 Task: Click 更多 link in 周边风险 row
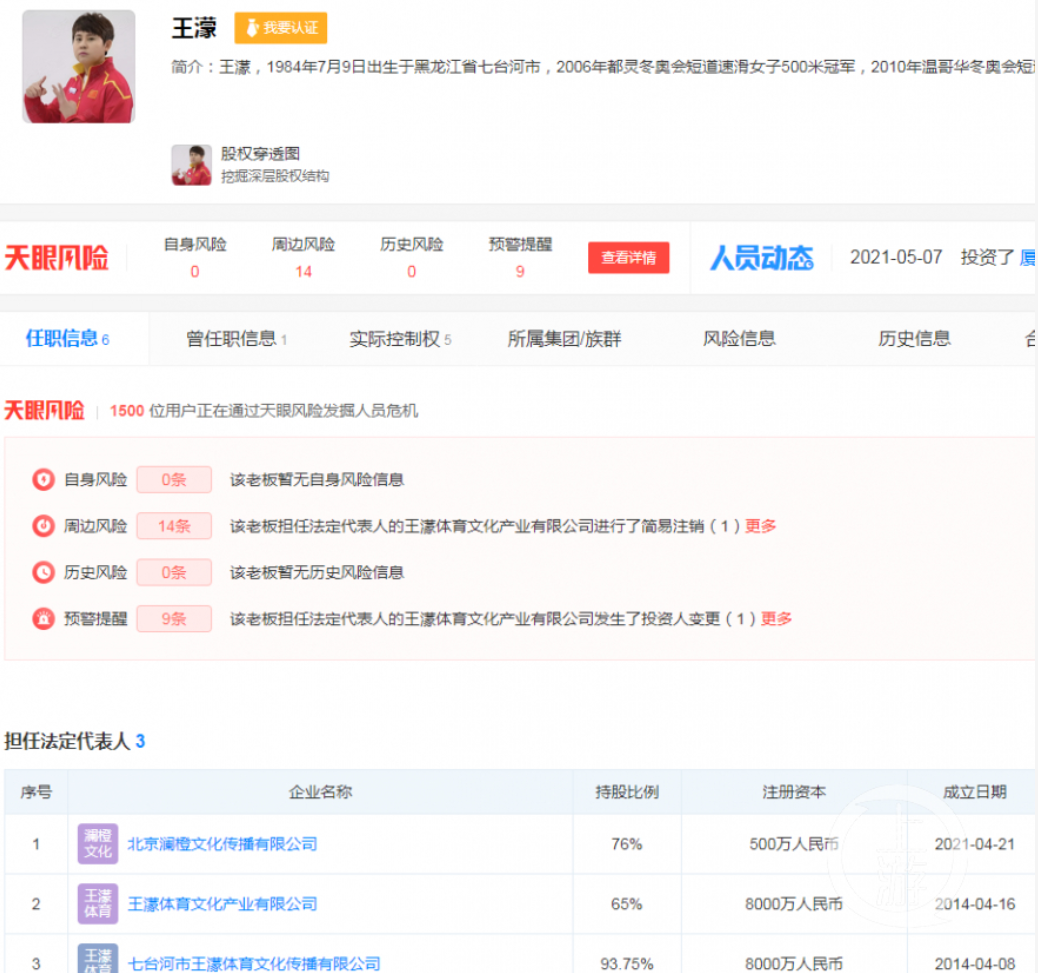760,526
